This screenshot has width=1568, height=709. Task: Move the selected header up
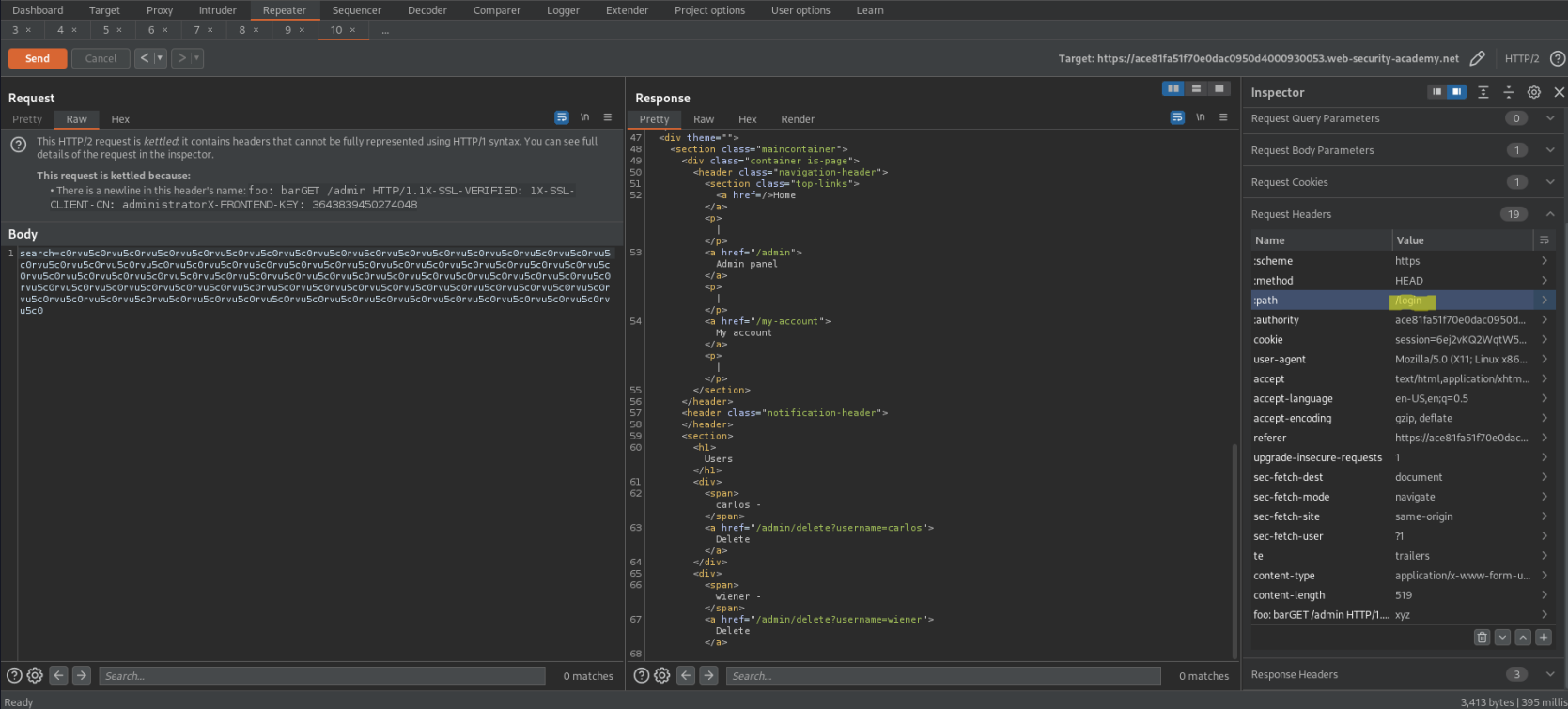[x=1523, y=637]
